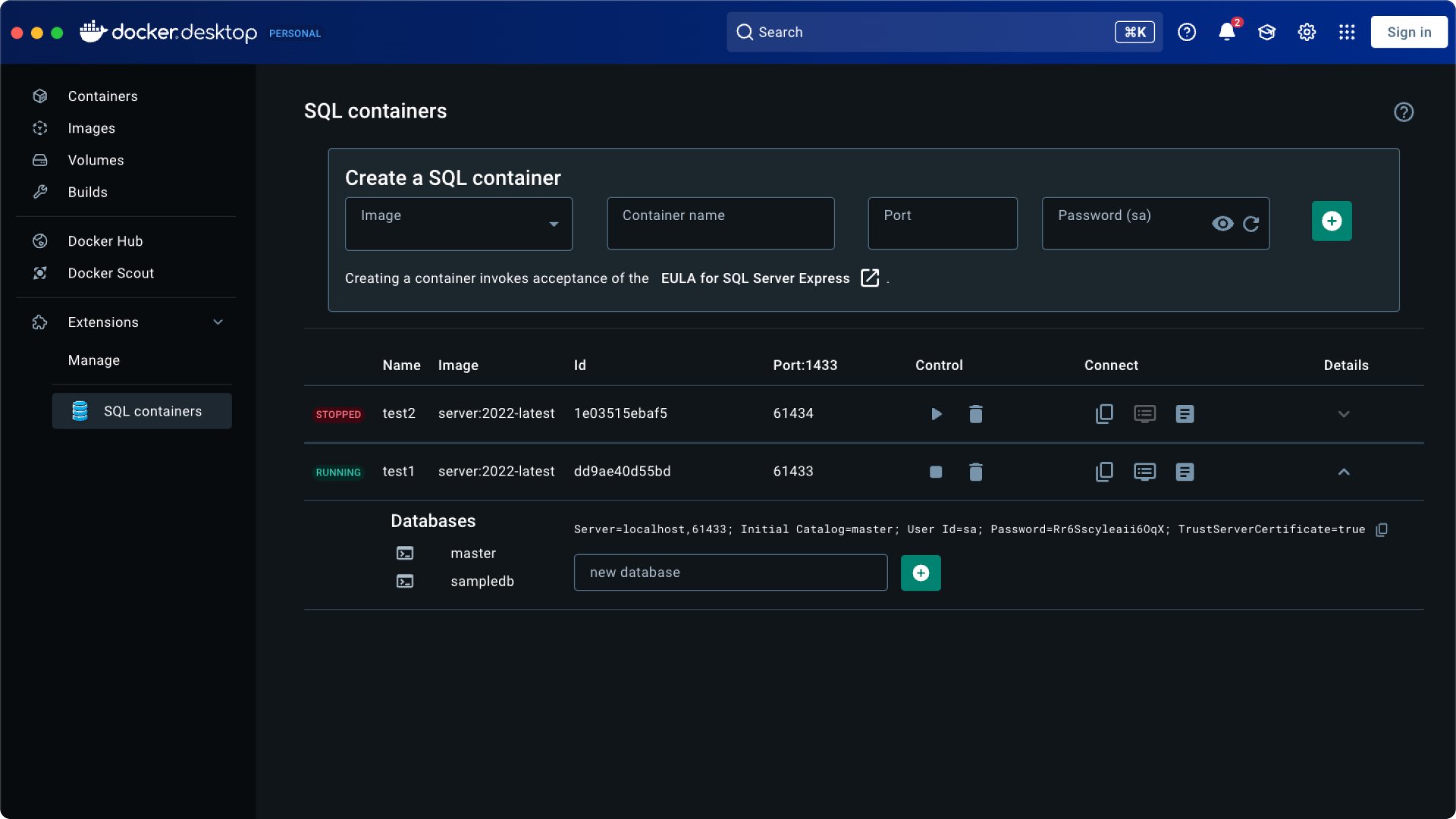Open the EULA for SQL Server Express link

(x=755, y=278)
